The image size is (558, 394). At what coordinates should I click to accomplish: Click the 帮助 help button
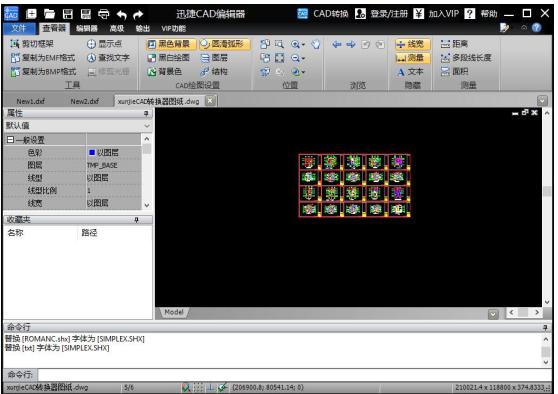[481, 14]
